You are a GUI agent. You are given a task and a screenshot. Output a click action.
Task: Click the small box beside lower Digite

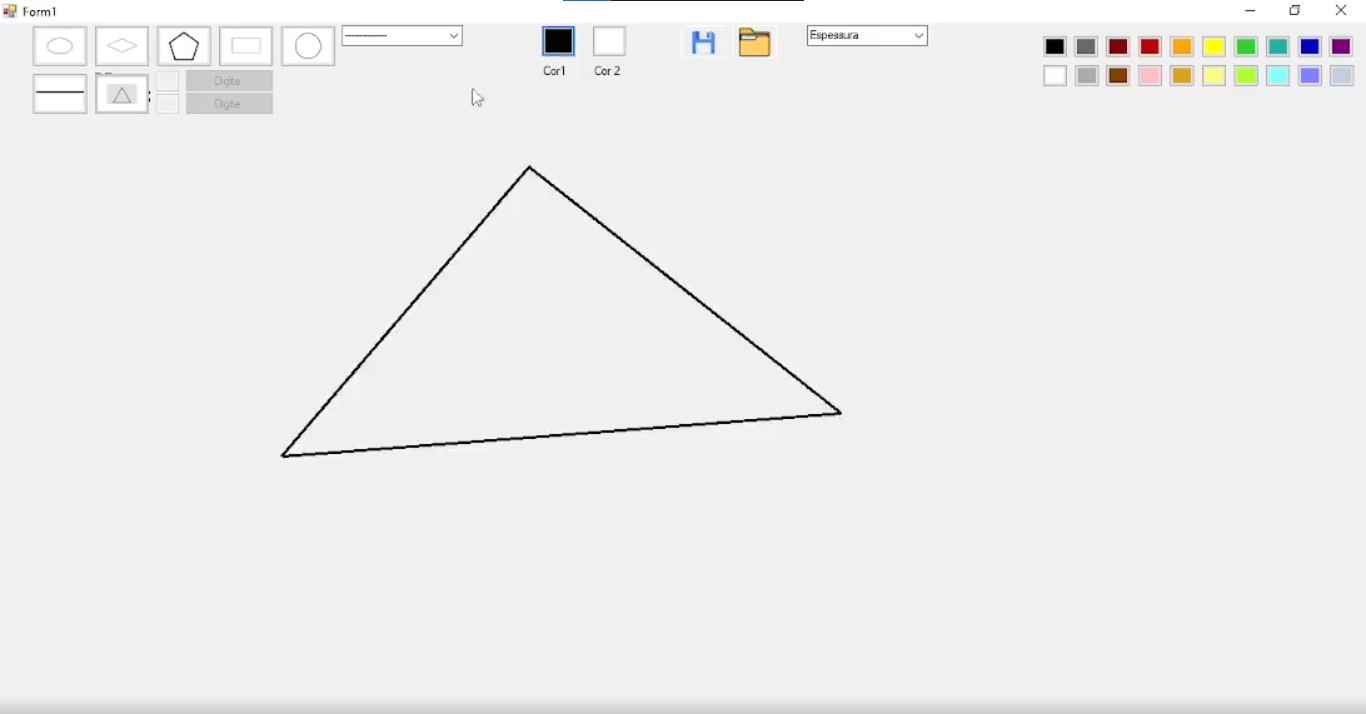point(167,104)
